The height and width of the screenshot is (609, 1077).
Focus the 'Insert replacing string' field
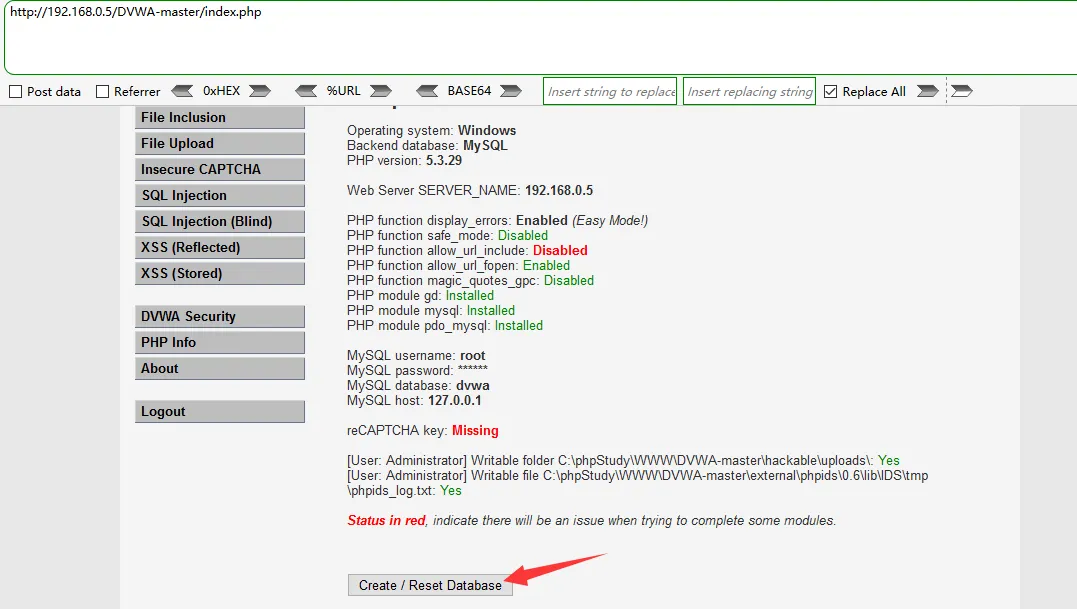[749, 91]
